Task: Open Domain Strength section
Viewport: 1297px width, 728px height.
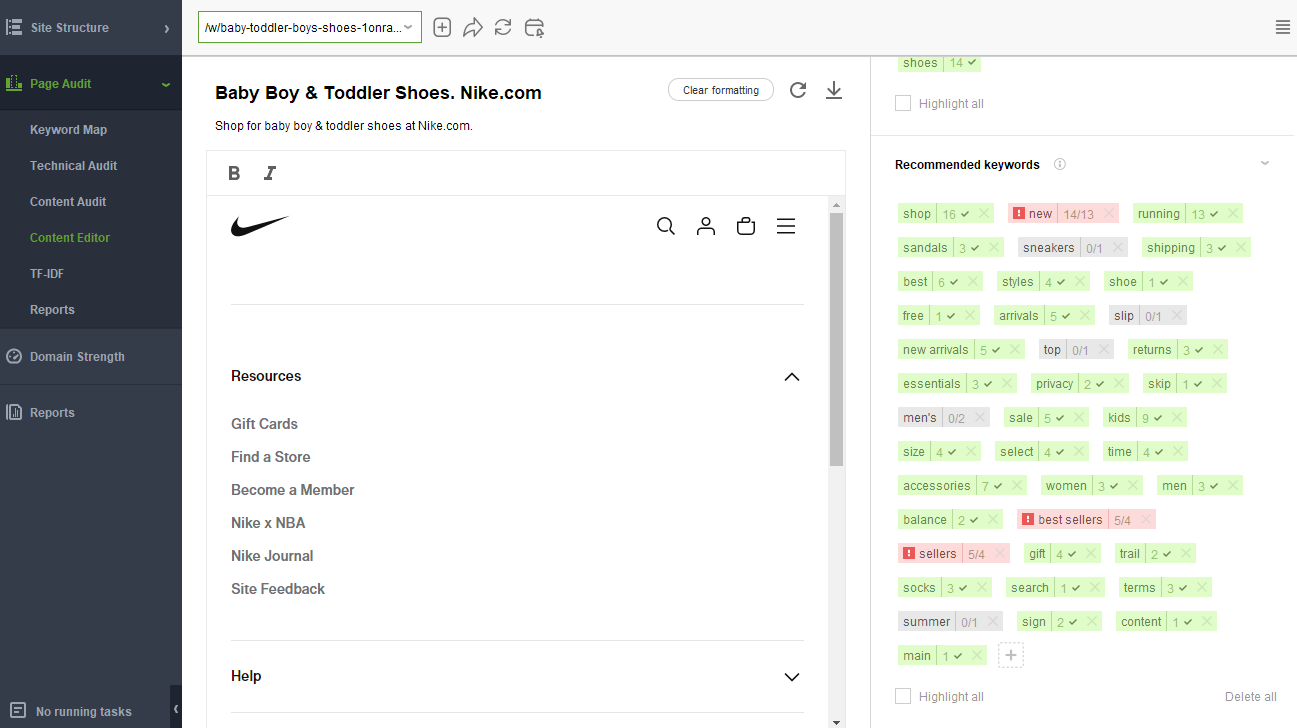Action: coord(77,357)
